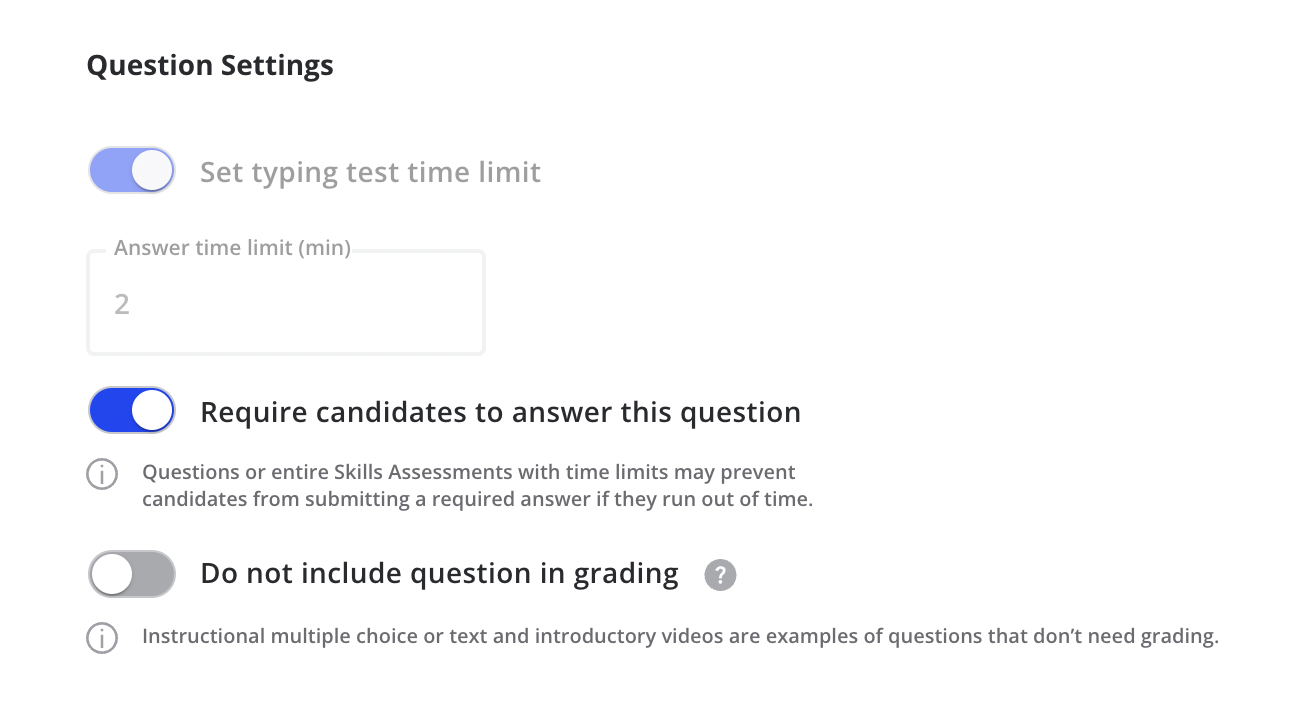1312x718 pixels.
Task: Click the info icon next to time limits note
Action: 102,474
